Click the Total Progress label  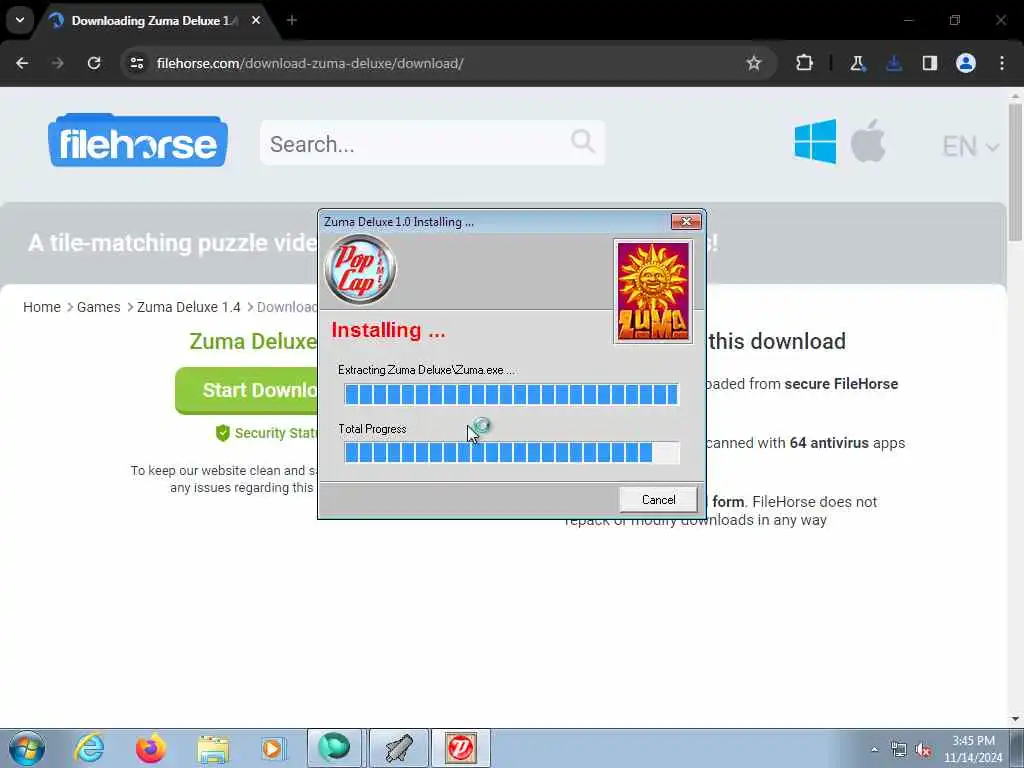pos(372,429)
